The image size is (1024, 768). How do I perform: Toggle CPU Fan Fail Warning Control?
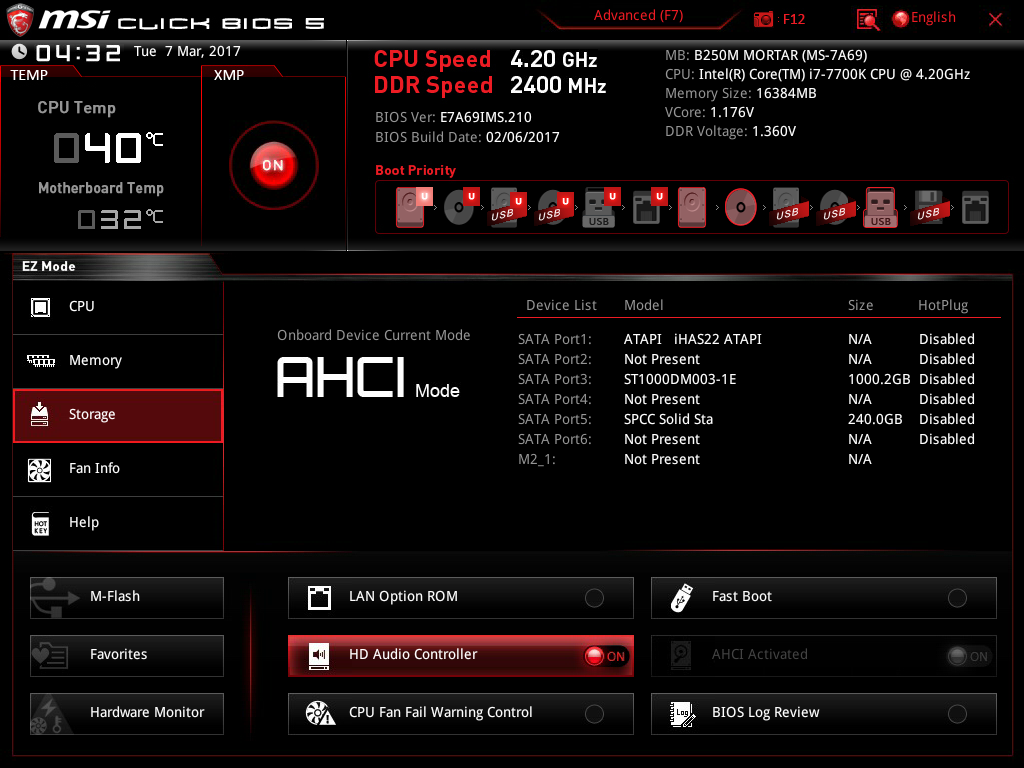click(x=594, y=714)
